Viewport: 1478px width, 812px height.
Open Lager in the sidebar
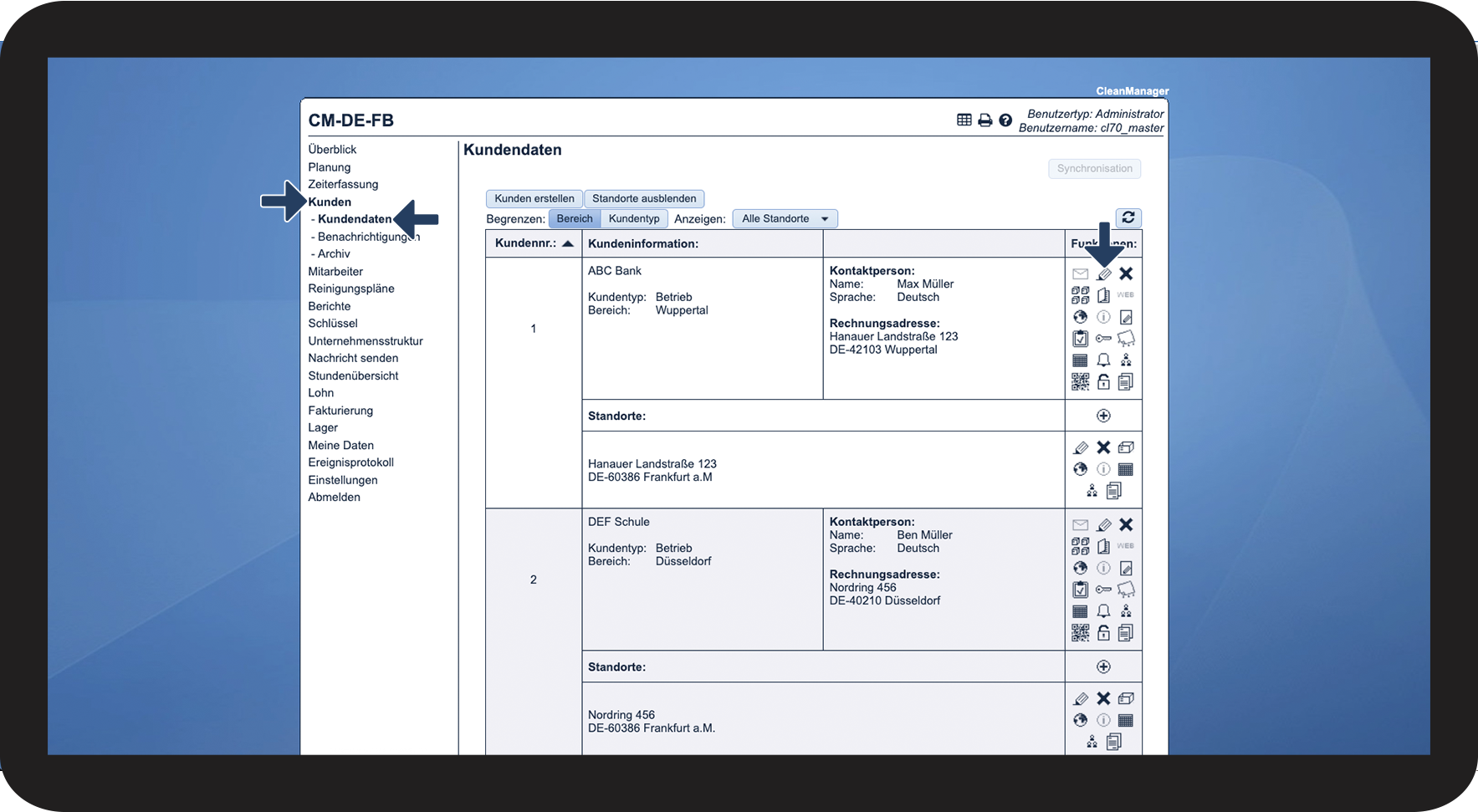coord(323,427)
